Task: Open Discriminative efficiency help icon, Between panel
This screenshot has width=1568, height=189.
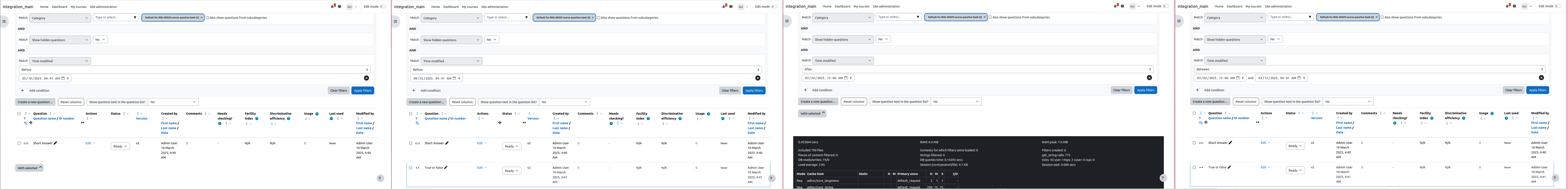Action: point(1463,118)
